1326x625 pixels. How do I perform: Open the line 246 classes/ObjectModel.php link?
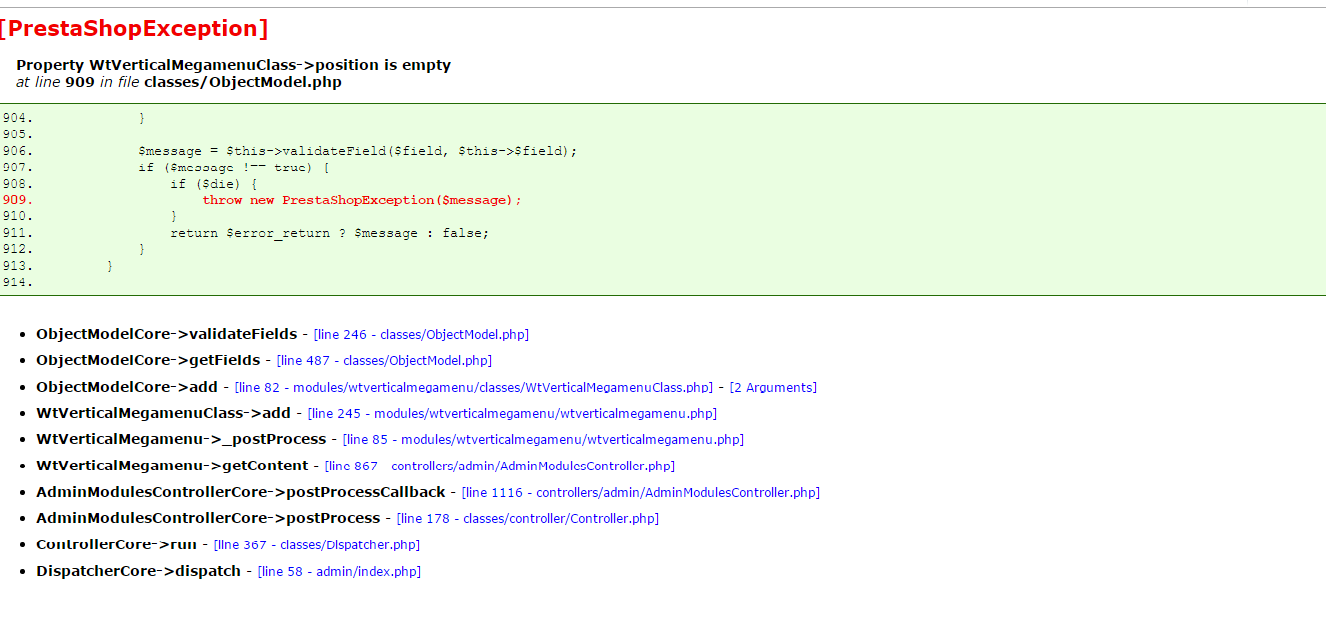click(x=421, y=335)
